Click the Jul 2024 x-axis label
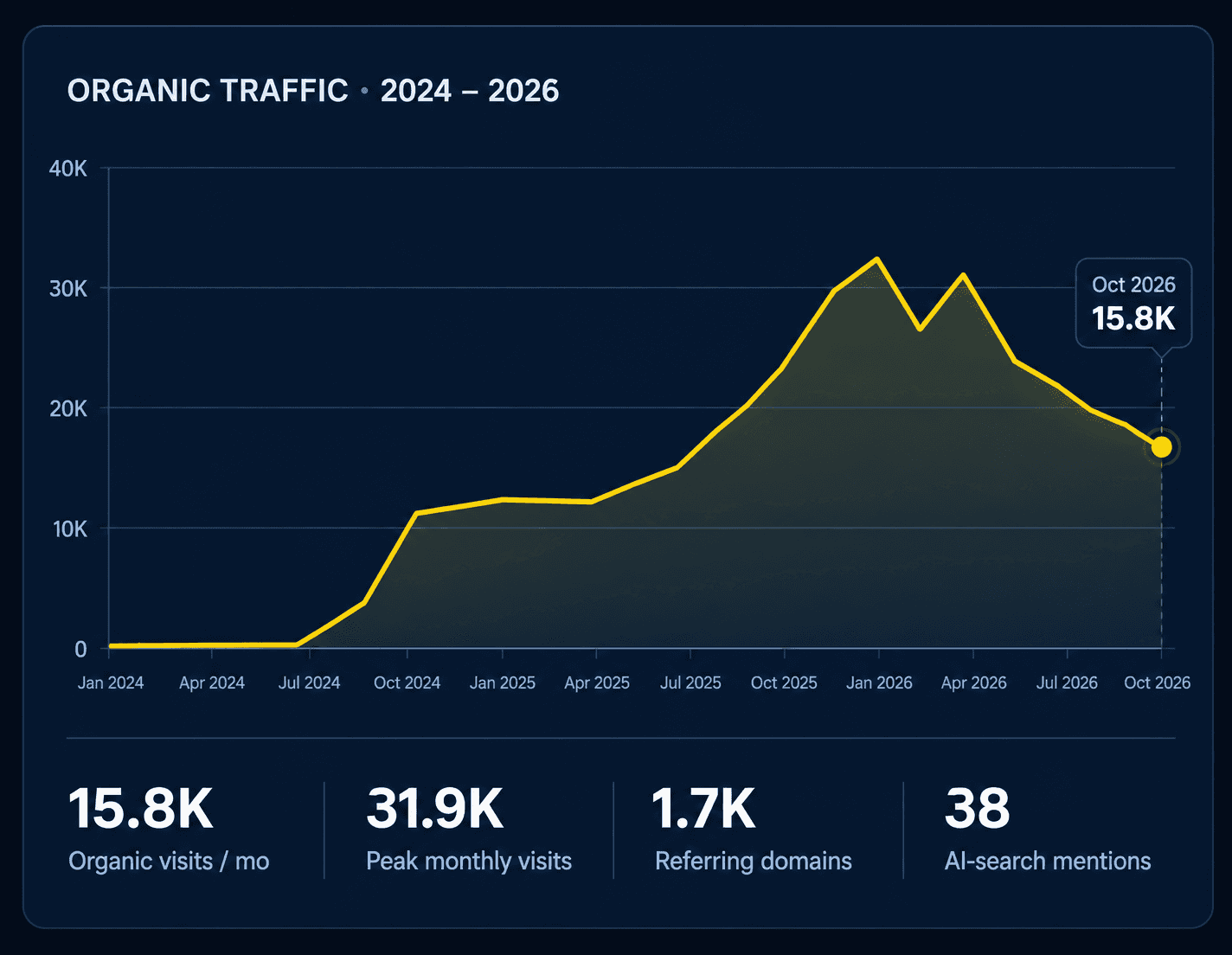 point(309,683)
